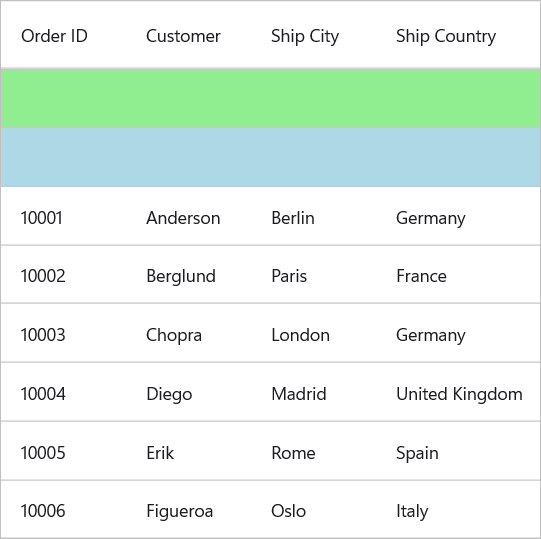Click the France country cell
Image resolution: width=541 pixels, height=539 pixels.
pos(458,275)
